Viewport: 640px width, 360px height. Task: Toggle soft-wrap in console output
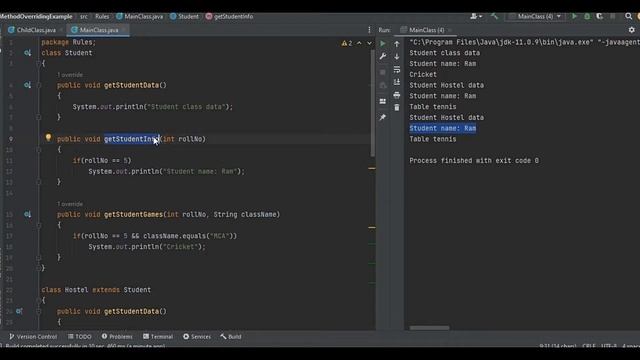point(397,69)
